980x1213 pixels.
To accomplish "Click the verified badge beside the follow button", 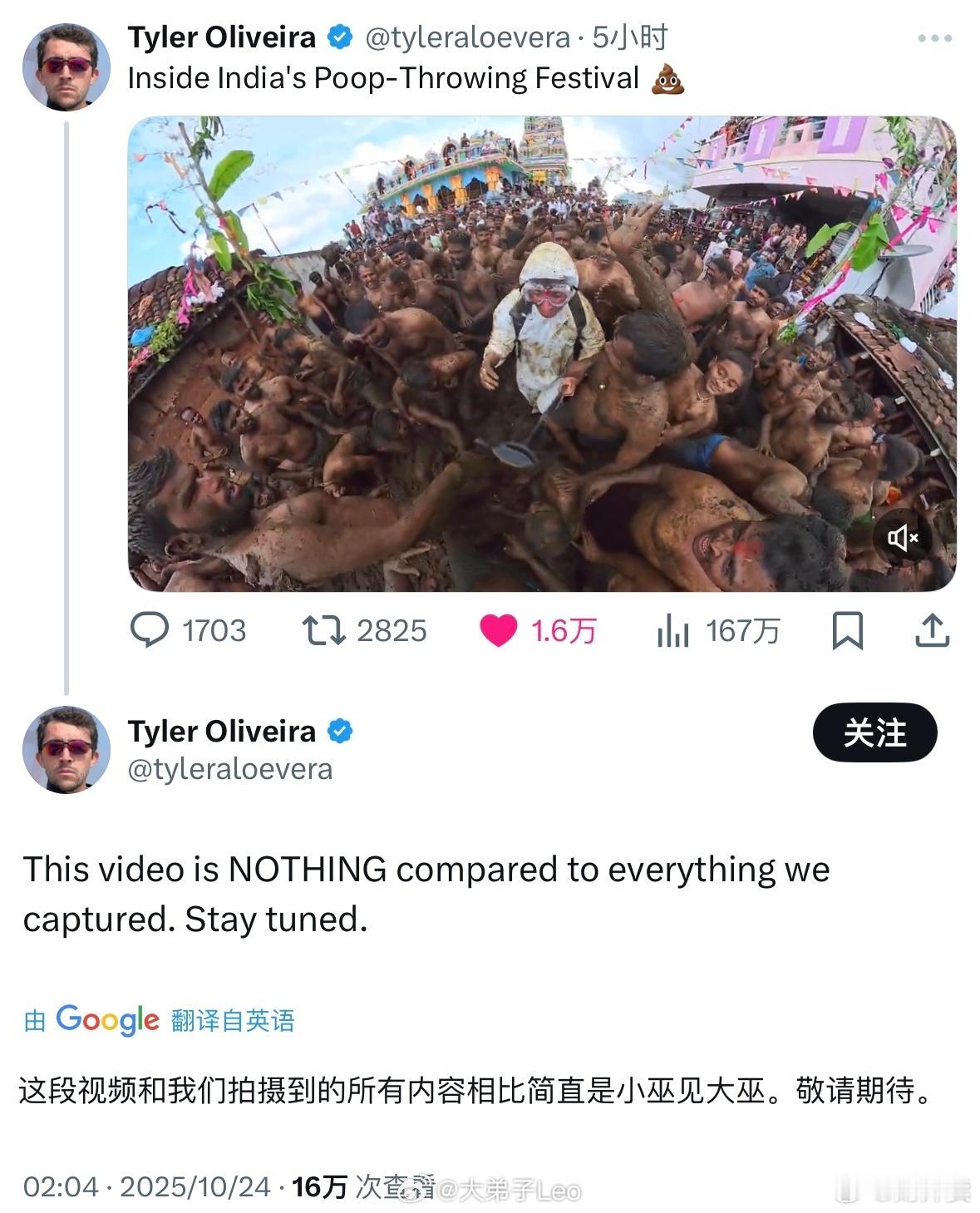I will (x=340, y=732).
